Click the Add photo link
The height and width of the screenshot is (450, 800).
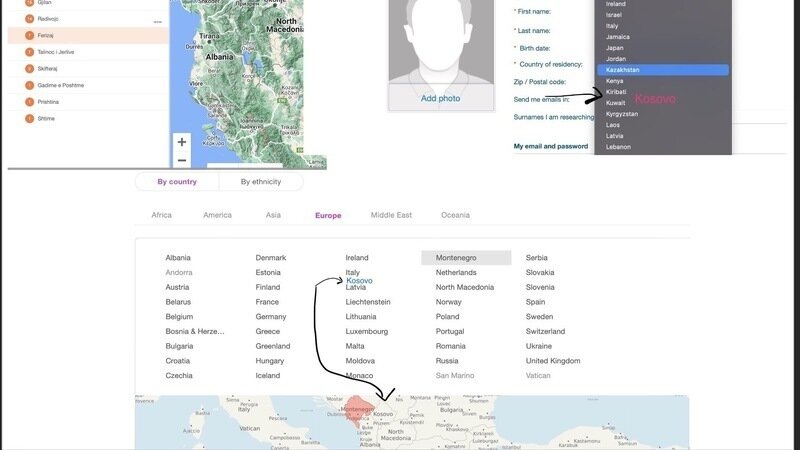440,98
